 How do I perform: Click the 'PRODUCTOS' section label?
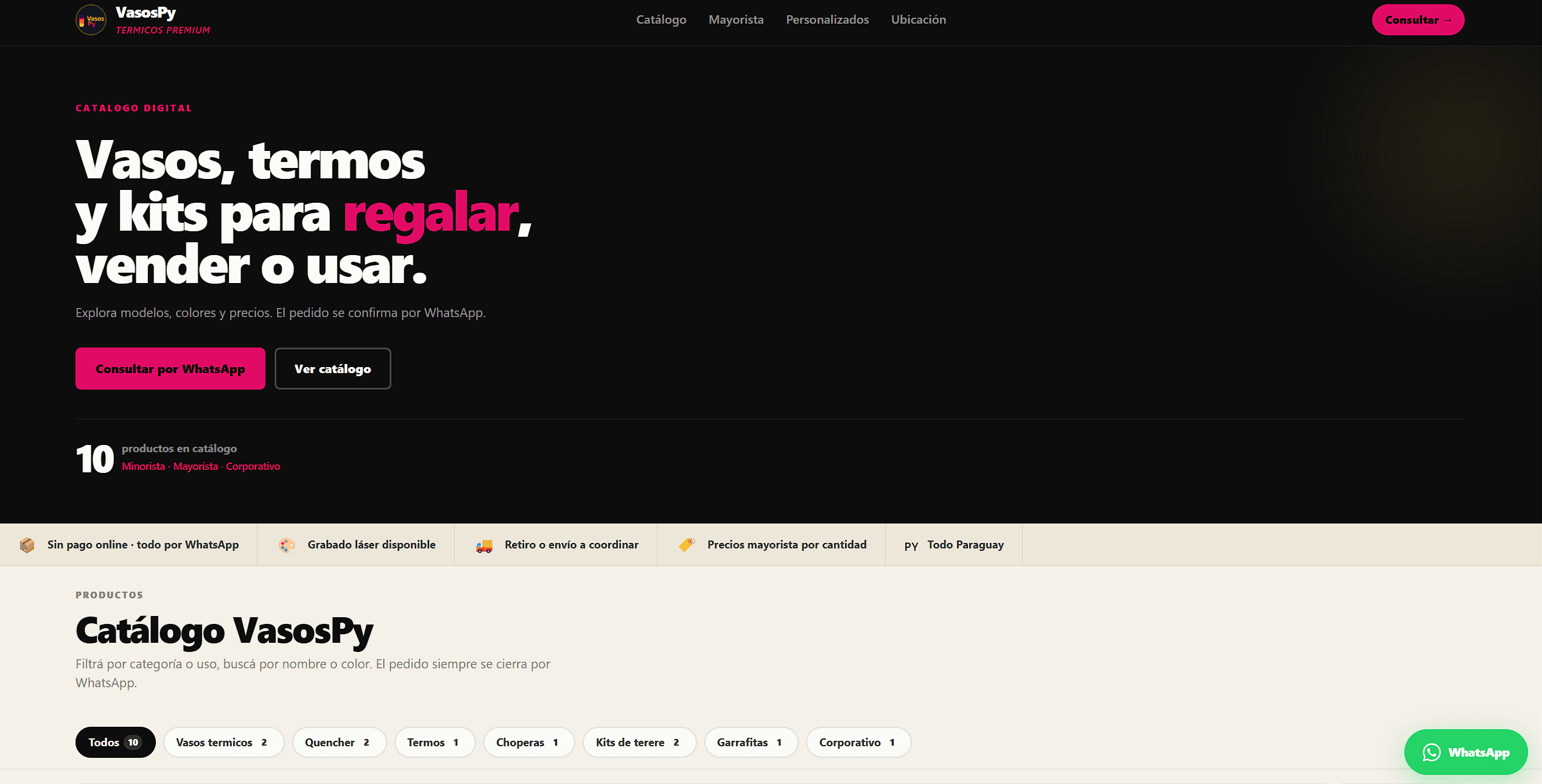click(110, 595)
